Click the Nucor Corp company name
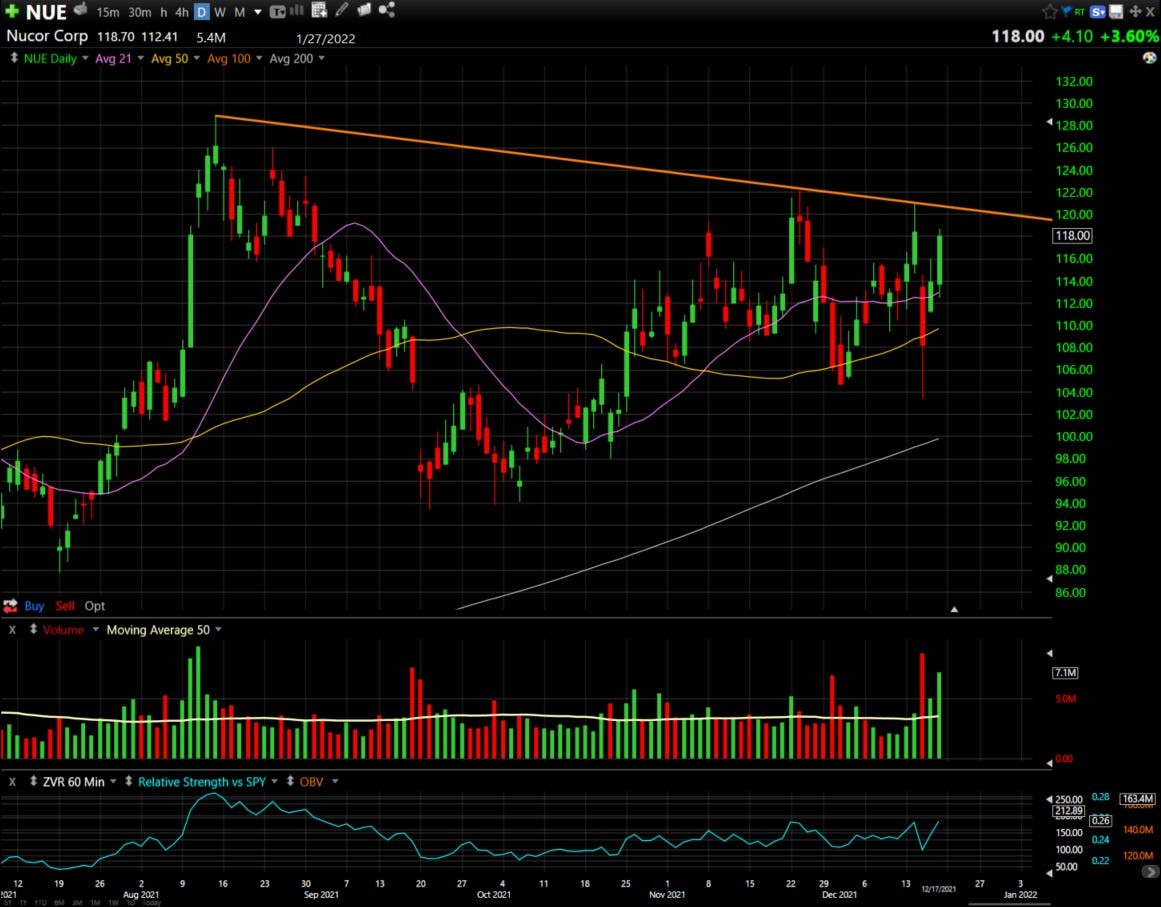 coord(47,36)
